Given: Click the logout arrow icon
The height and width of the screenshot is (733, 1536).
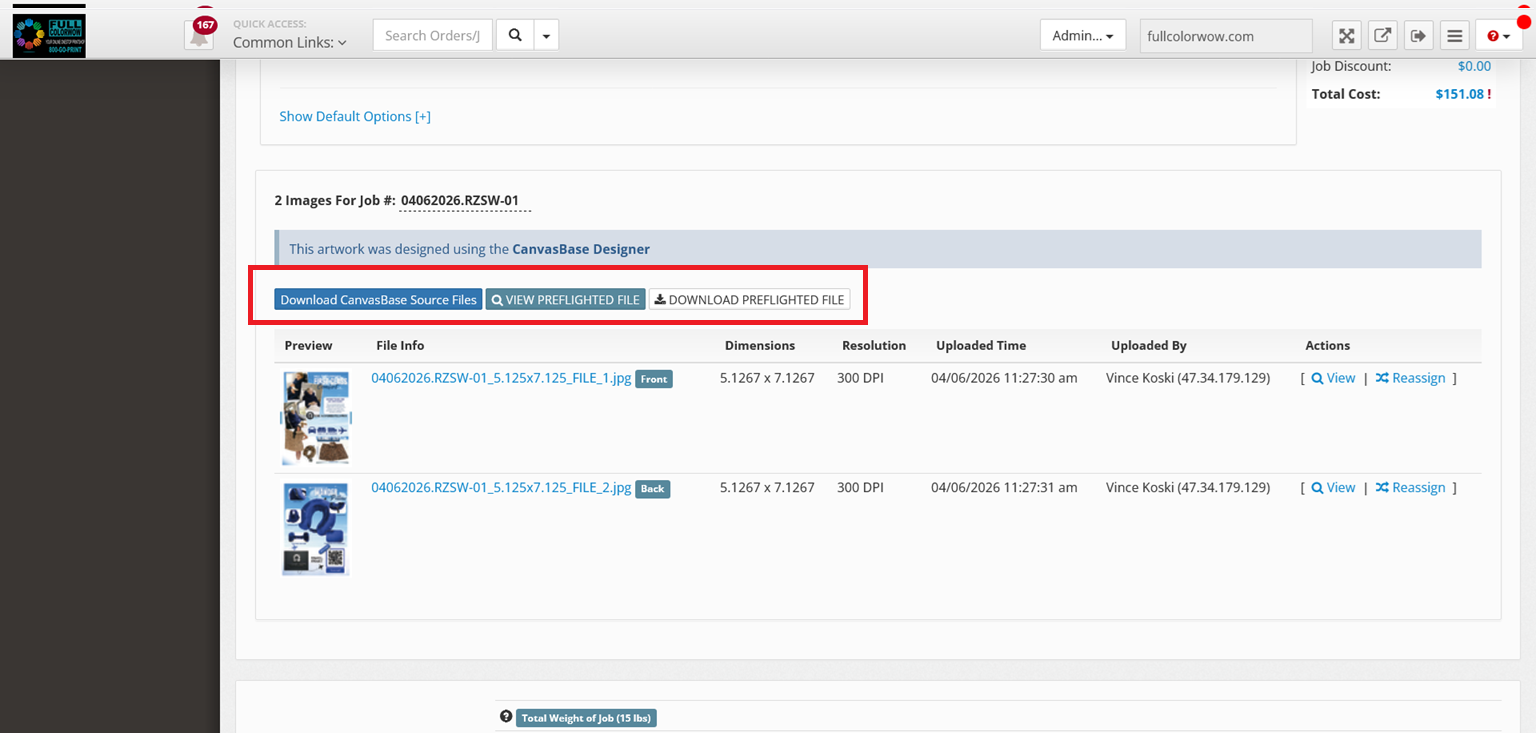Looking at the screenshot, I should click(x=1418, y=36).
